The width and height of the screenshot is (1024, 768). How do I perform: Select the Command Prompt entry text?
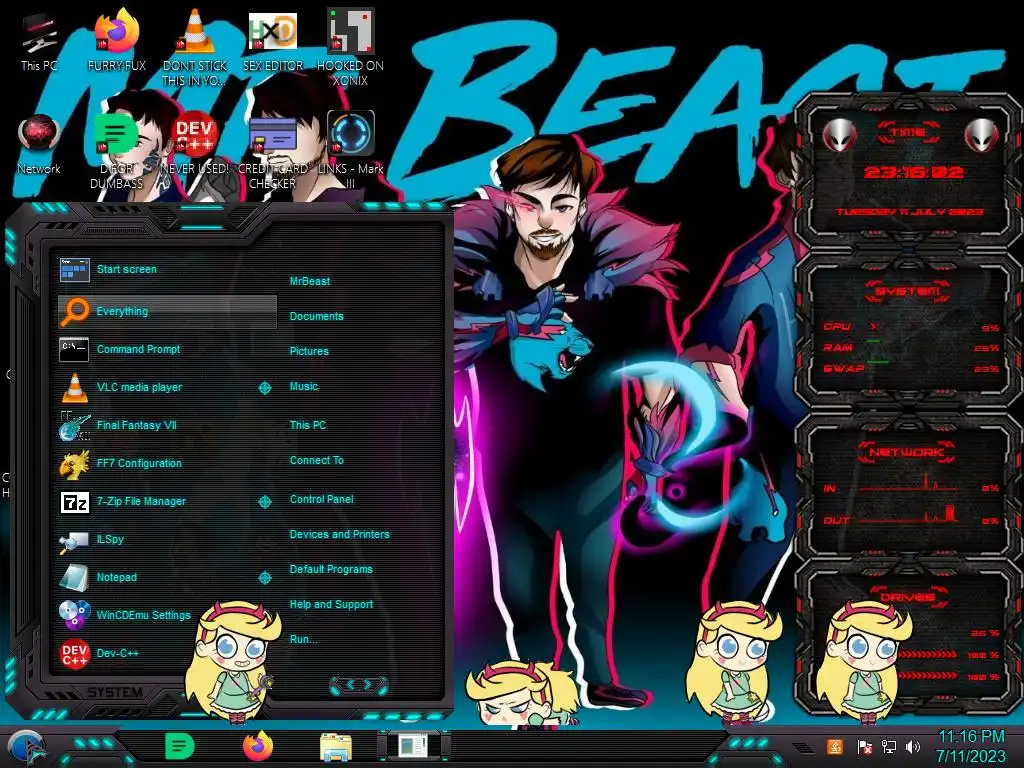tap(138, 349)
